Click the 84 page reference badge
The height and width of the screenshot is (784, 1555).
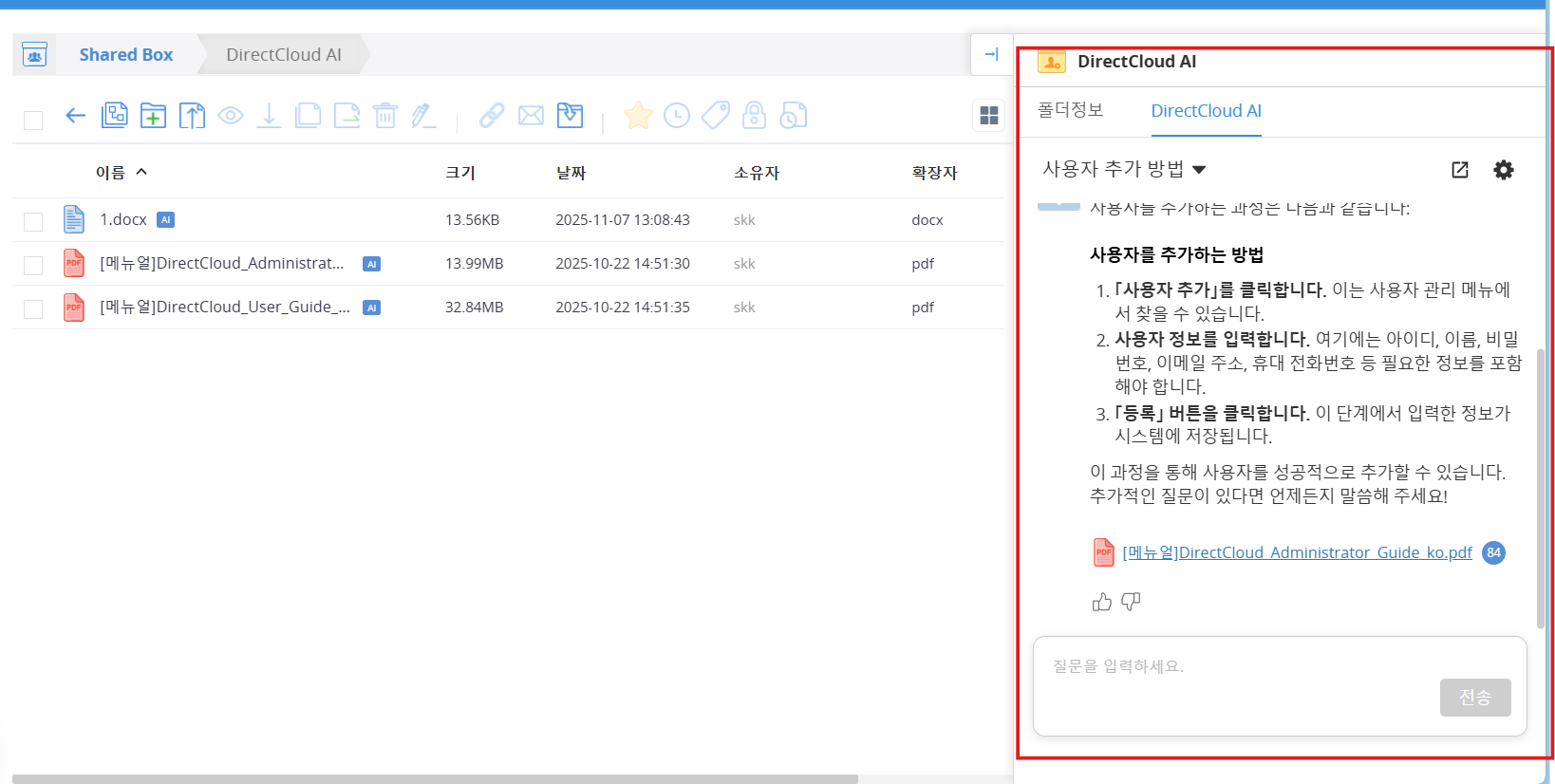tap(1494, 552)
